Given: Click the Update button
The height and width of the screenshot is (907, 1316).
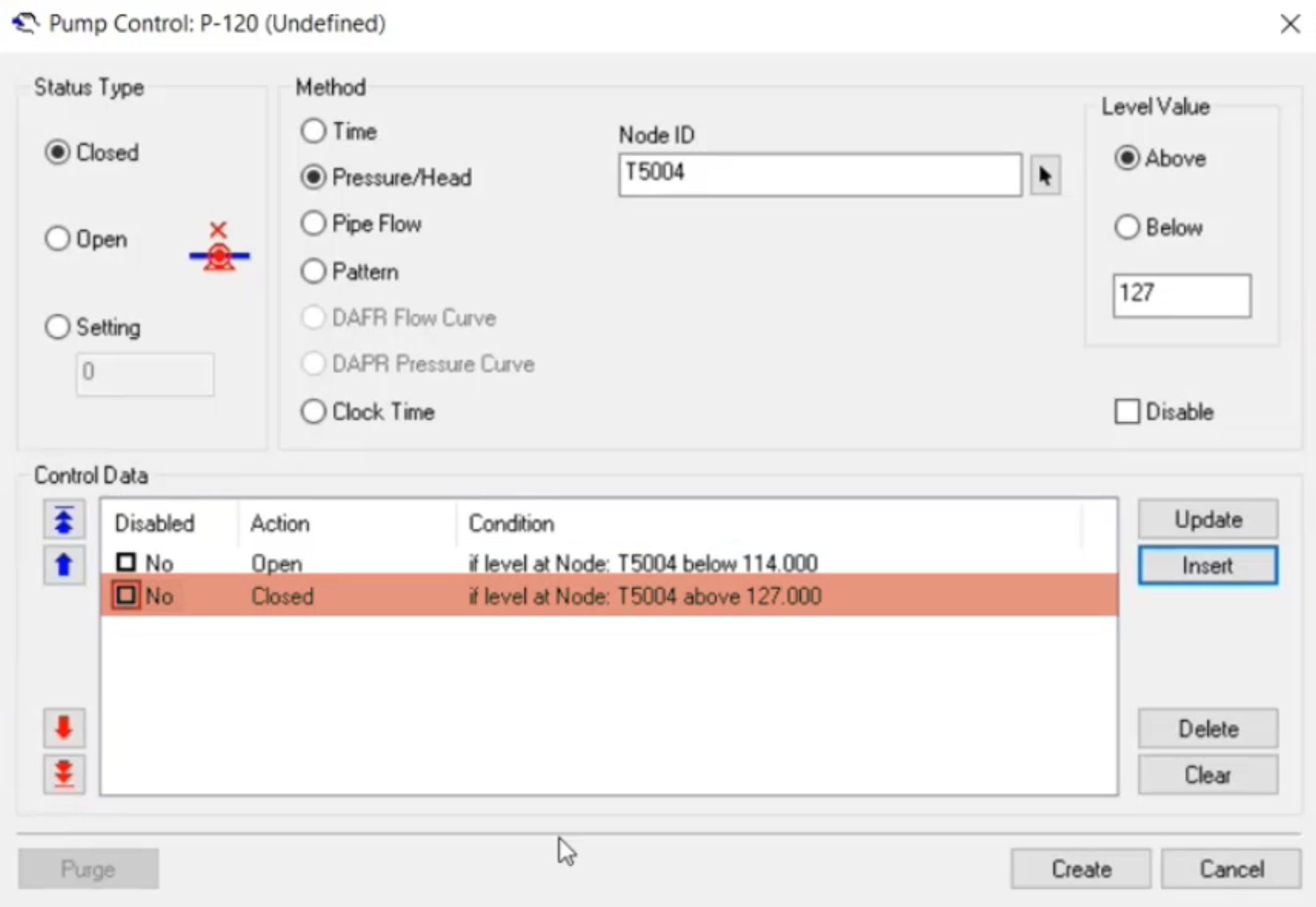Looking at the screenshot, I should 1207,519.
